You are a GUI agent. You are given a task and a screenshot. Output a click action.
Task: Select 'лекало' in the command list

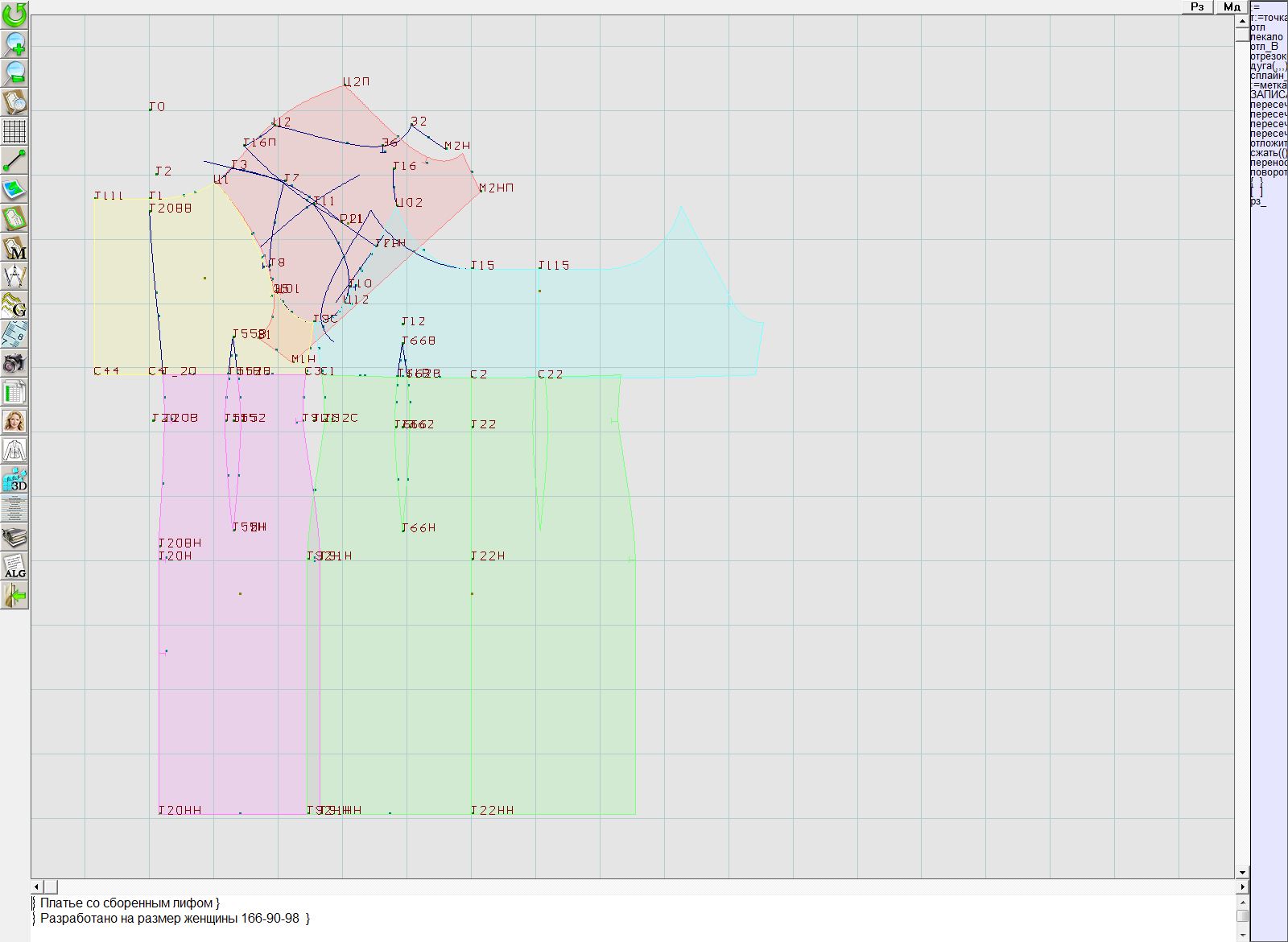click(1267, 37)
